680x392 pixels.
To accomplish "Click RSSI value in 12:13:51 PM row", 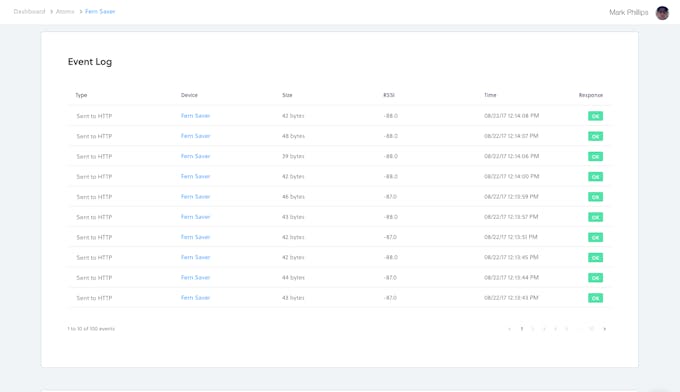I will [x=390, y=237].
